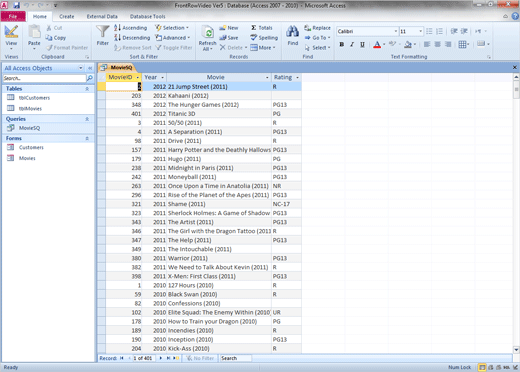The height and width of the screenshot is (372, 520).
Task: Apply underline text formatting
Action: (362, 44)
